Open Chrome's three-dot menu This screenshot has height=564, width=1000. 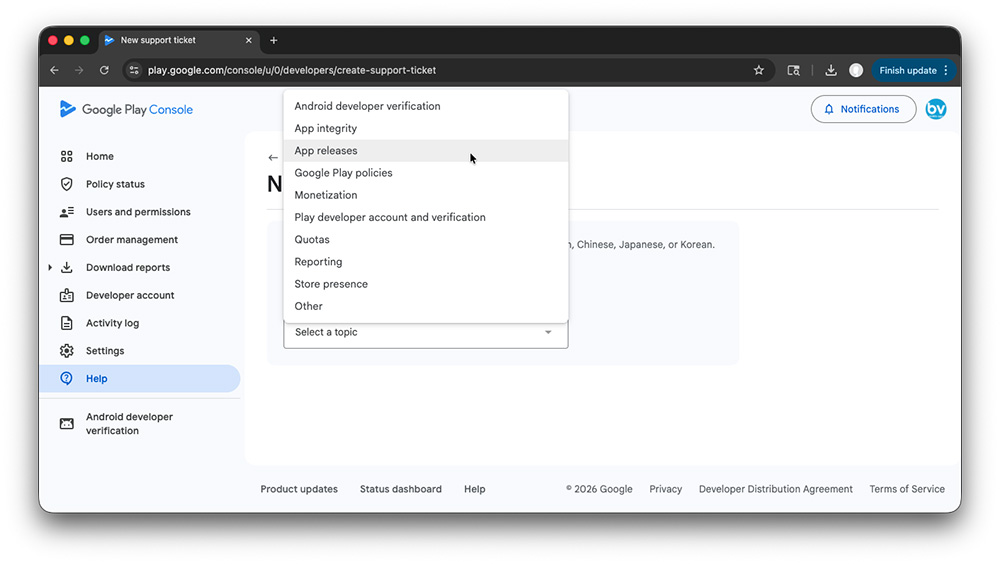[946, 70]
